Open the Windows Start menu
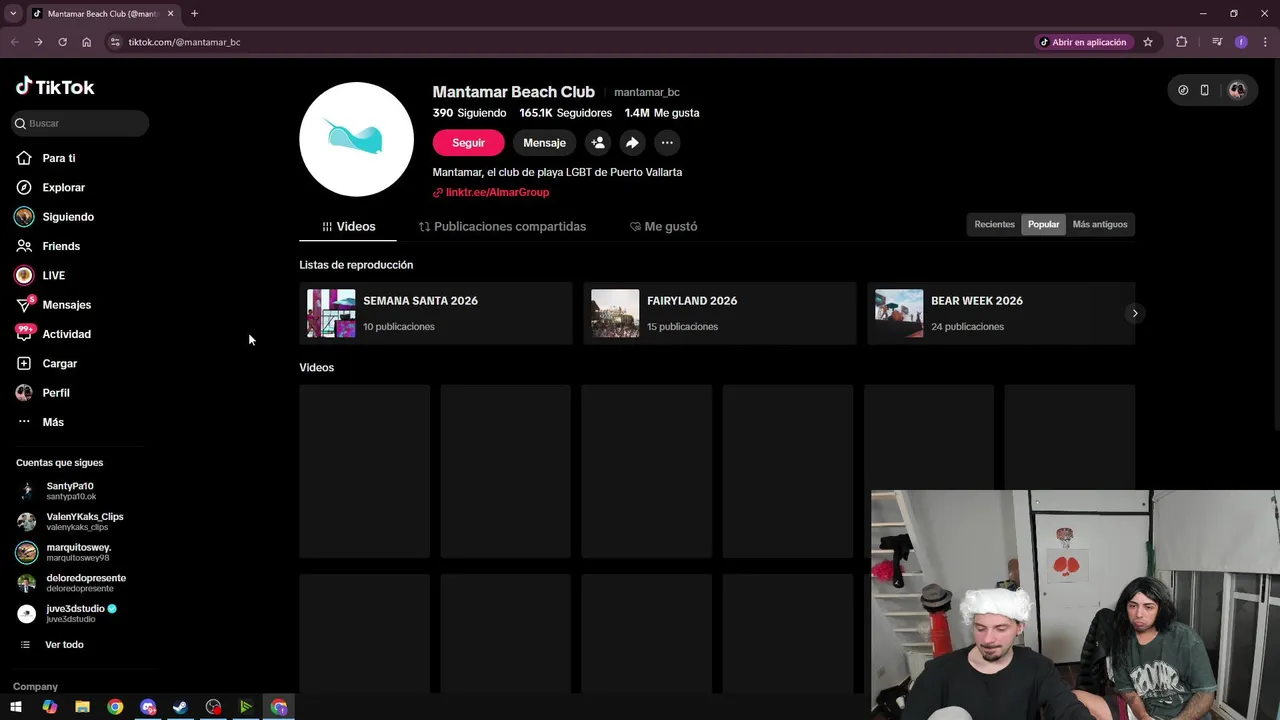The width and height of the screenshot is (1280, 720). pyautogui.click(x=16, y=707)
